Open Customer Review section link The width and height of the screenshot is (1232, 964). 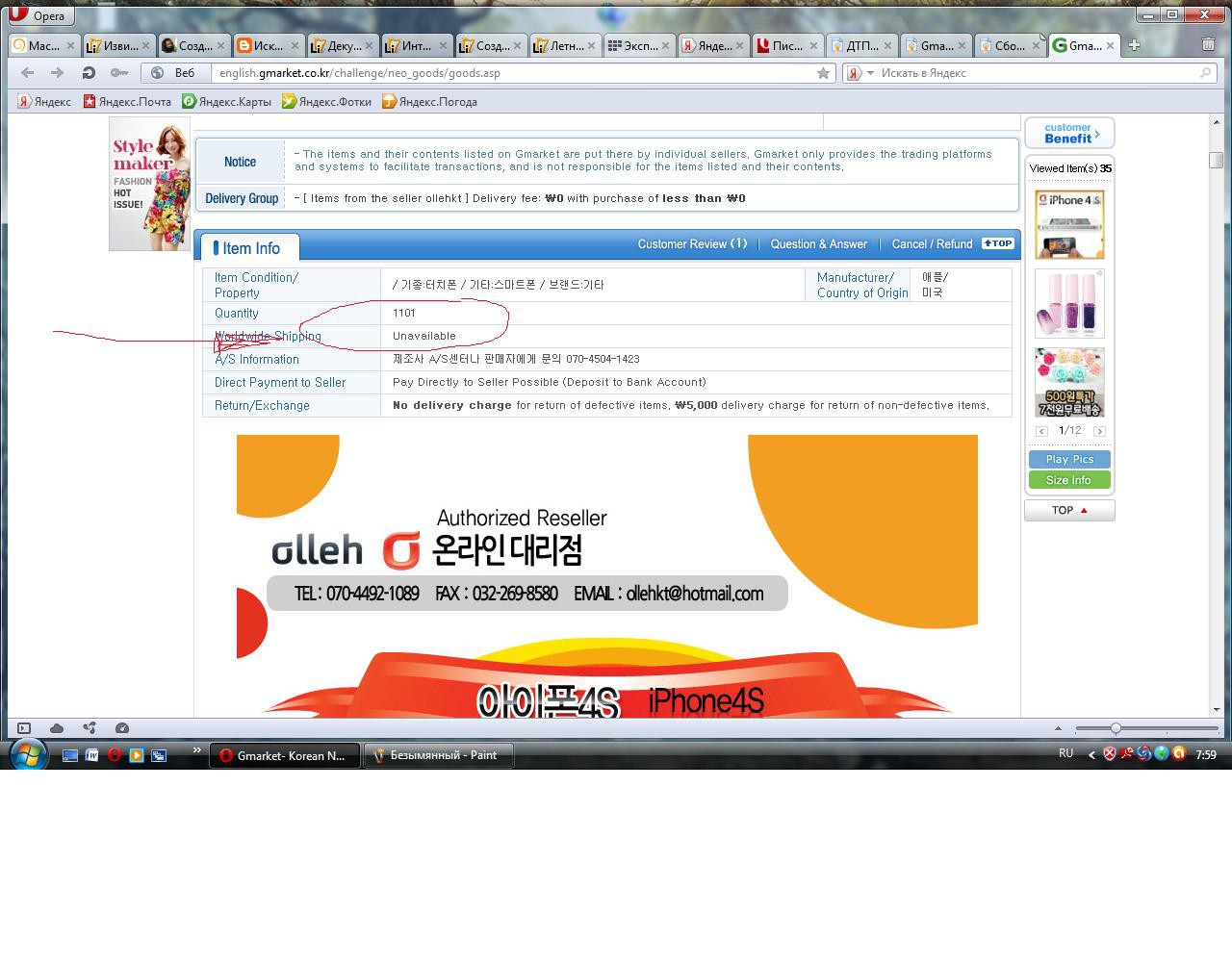click(x=692, y=244)
